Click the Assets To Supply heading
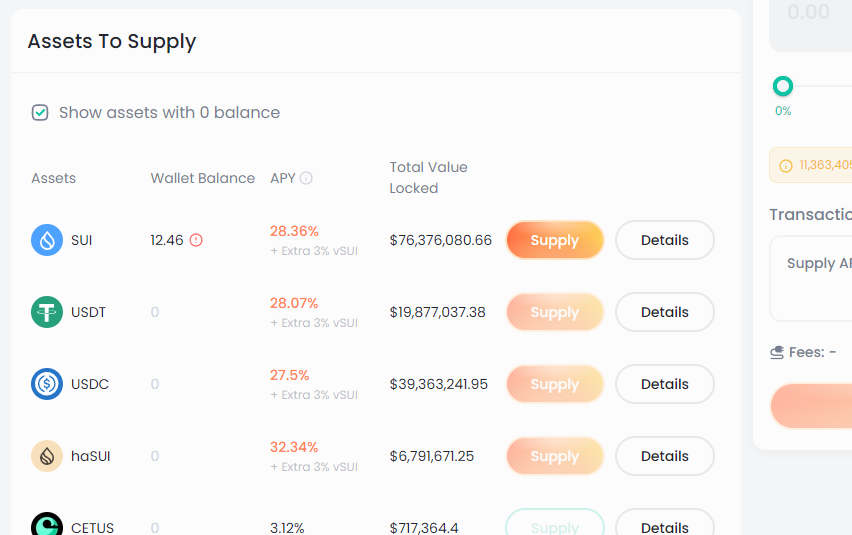 112,41
